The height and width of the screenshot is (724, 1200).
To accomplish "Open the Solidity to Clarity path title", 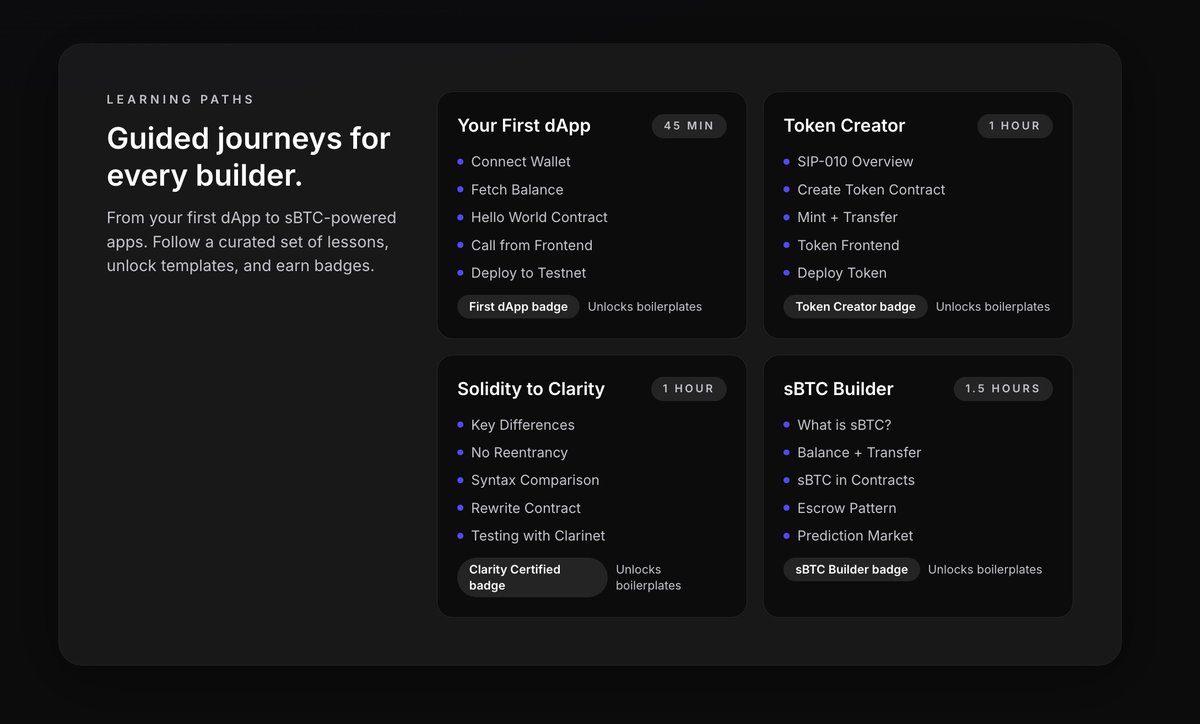I will 531,388.
